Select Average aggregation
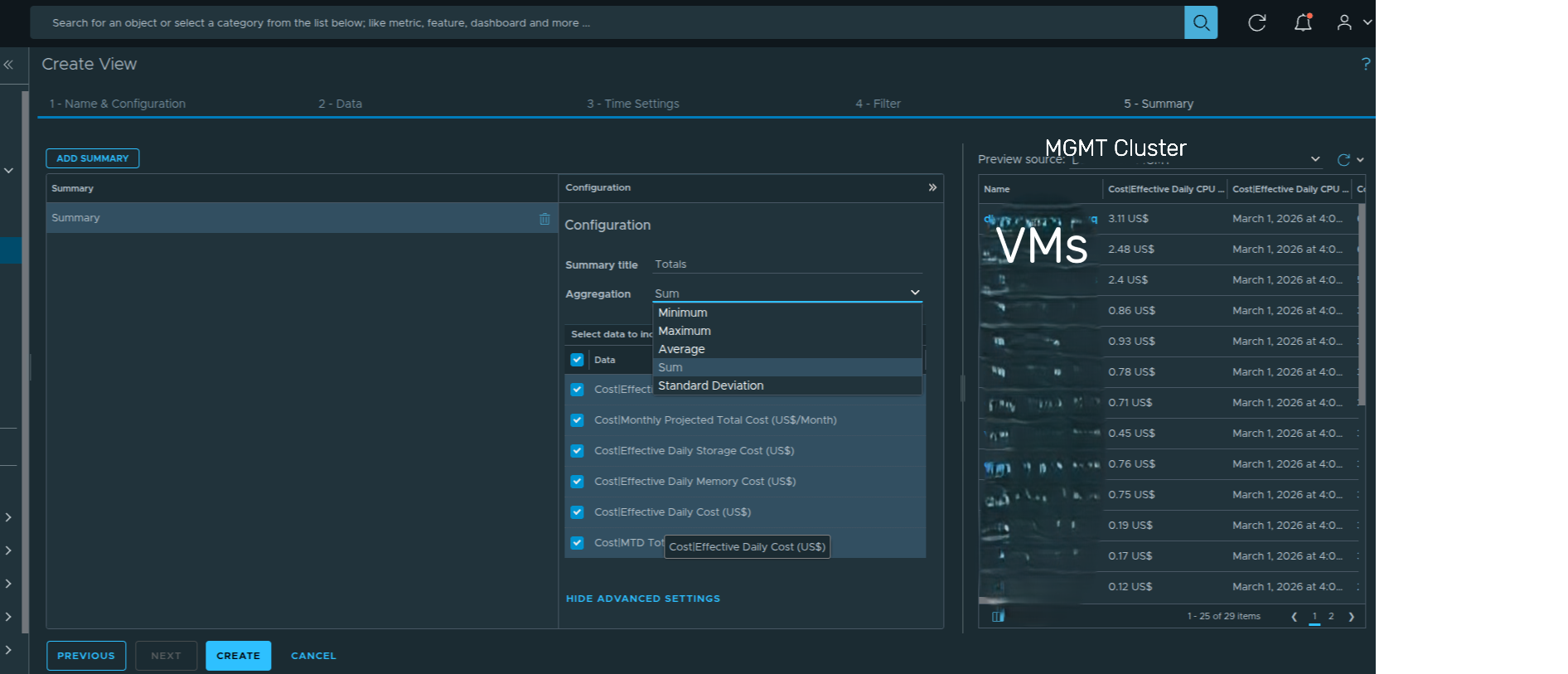Screen dimensions: 1568x674 [x=787, y=349]
